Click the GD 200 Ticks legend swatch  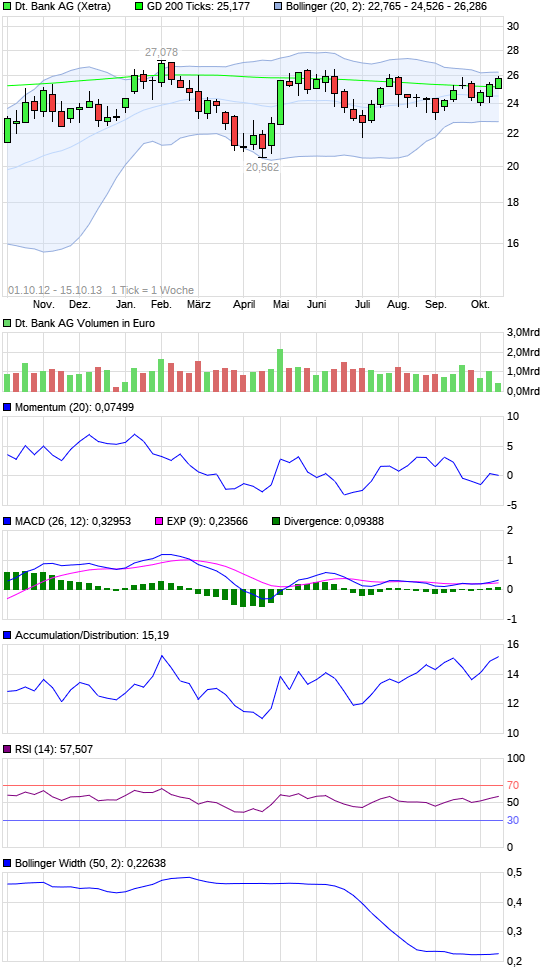pyautogui.click(x=139, y=7)
